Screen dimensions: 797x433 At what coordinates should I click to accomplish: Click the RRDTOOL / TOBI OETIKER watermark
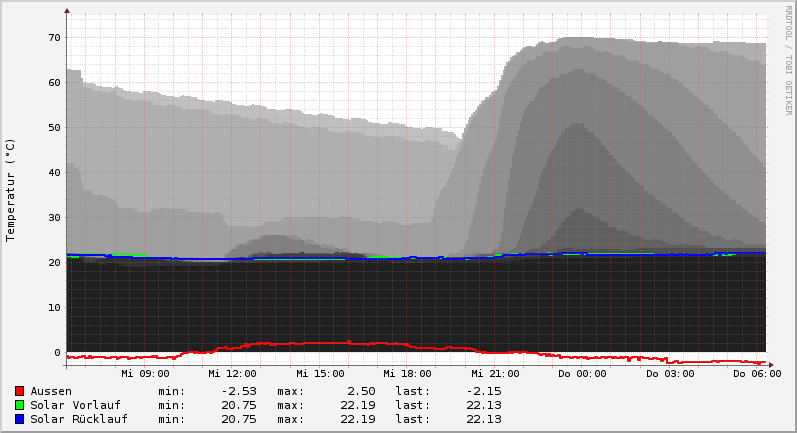click(788, 58)
